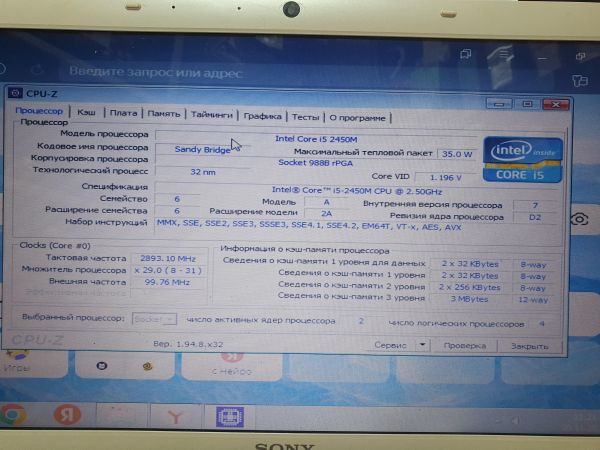This screenshot has width=600, height=450.
Task: Minimize the CPU-Z window
Action: click(x=499, y=104)
